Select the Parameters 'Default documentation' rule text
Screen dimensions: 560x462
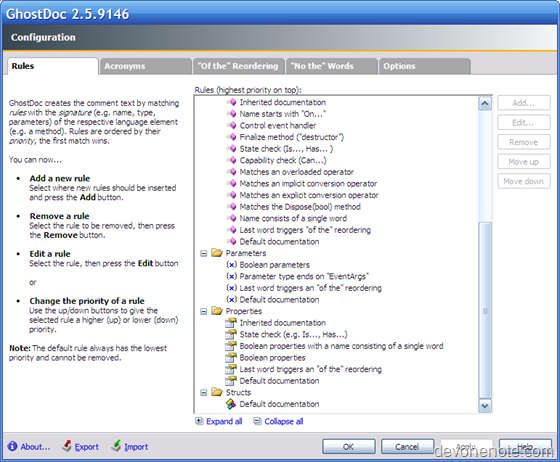pyautogui.click(x=279, y=300)
